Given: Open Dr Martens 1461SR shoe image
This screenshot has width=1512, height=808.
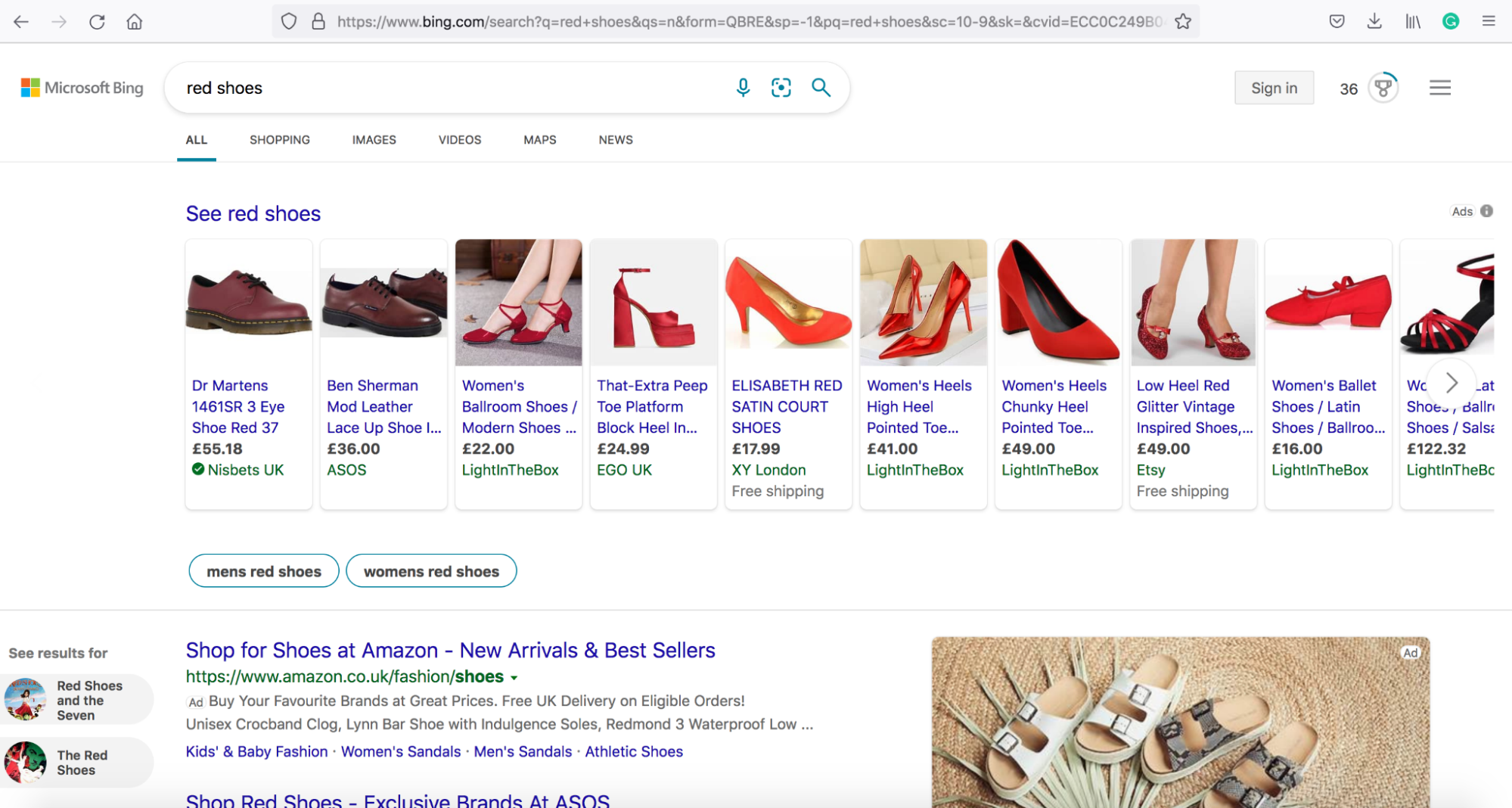Looking at the screenshot, I should (249, 303).
